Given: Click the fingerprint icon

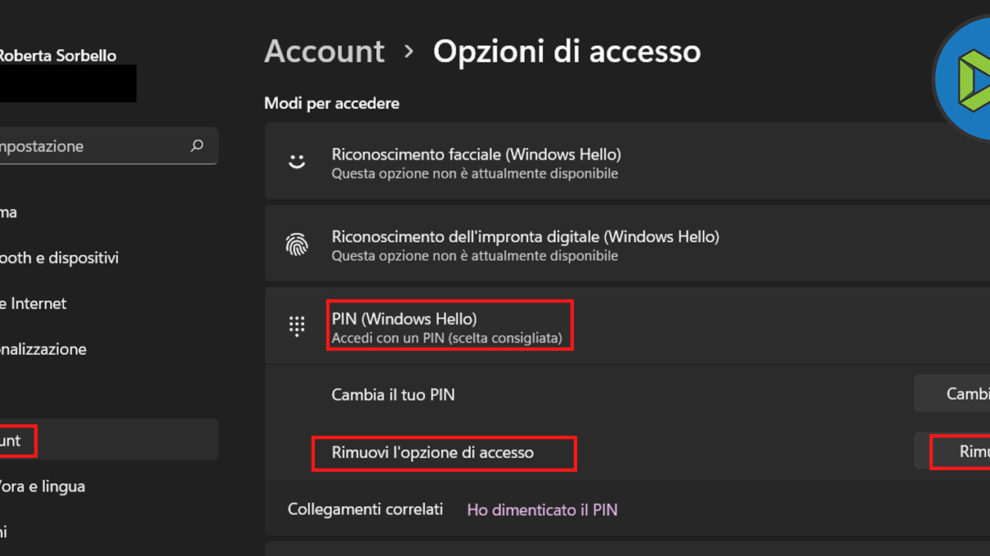Looking at the screenshot, I should 297,245.
